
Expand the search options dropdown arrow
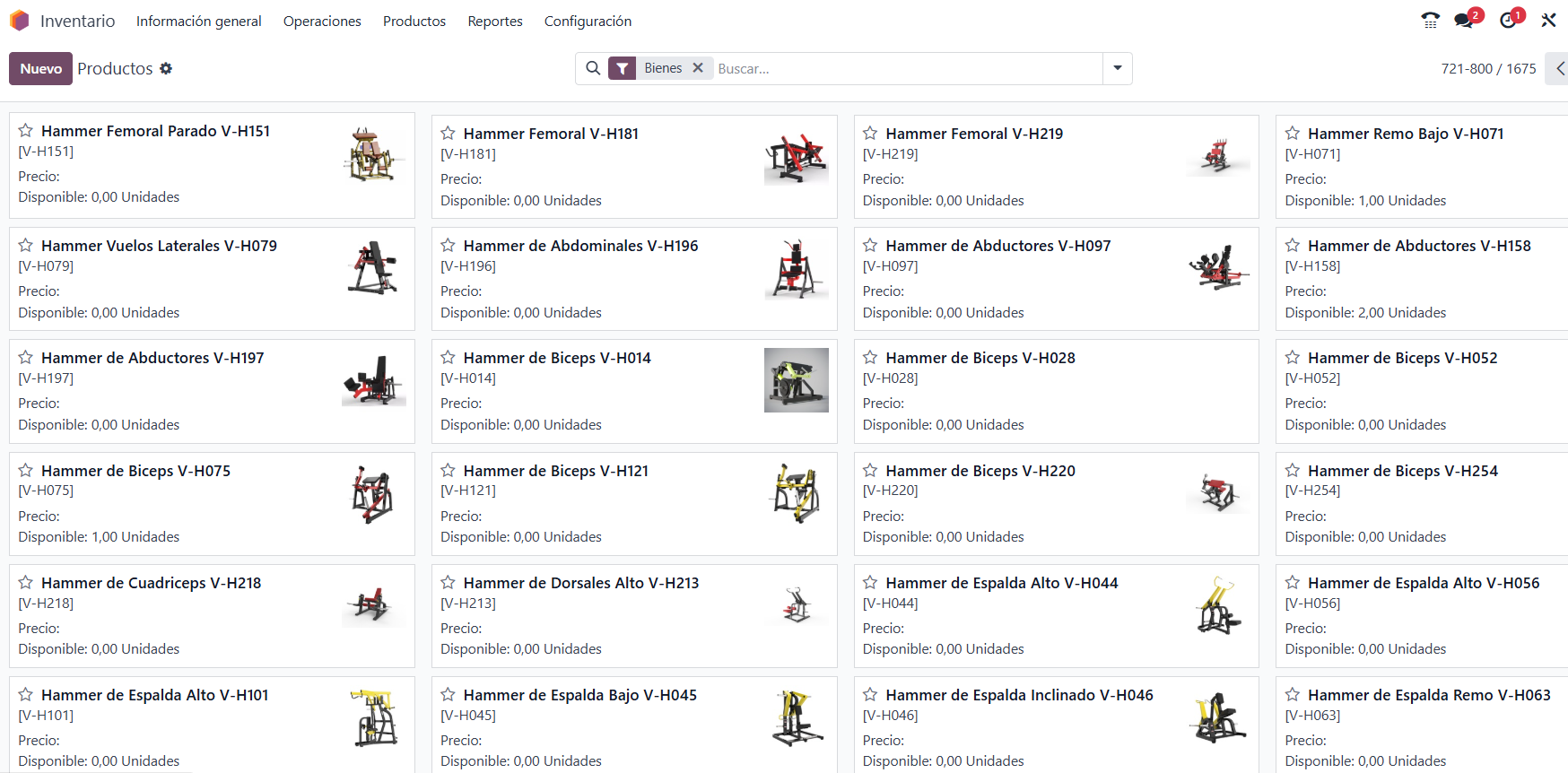(x=1118, y=68)
